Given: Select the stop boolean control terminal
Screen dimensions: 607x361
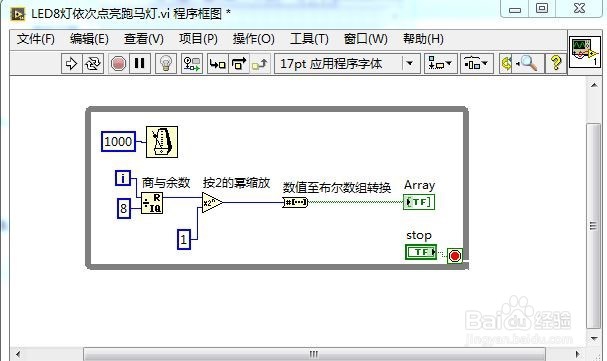Looking at the screenshot, I should click(421, 252).
